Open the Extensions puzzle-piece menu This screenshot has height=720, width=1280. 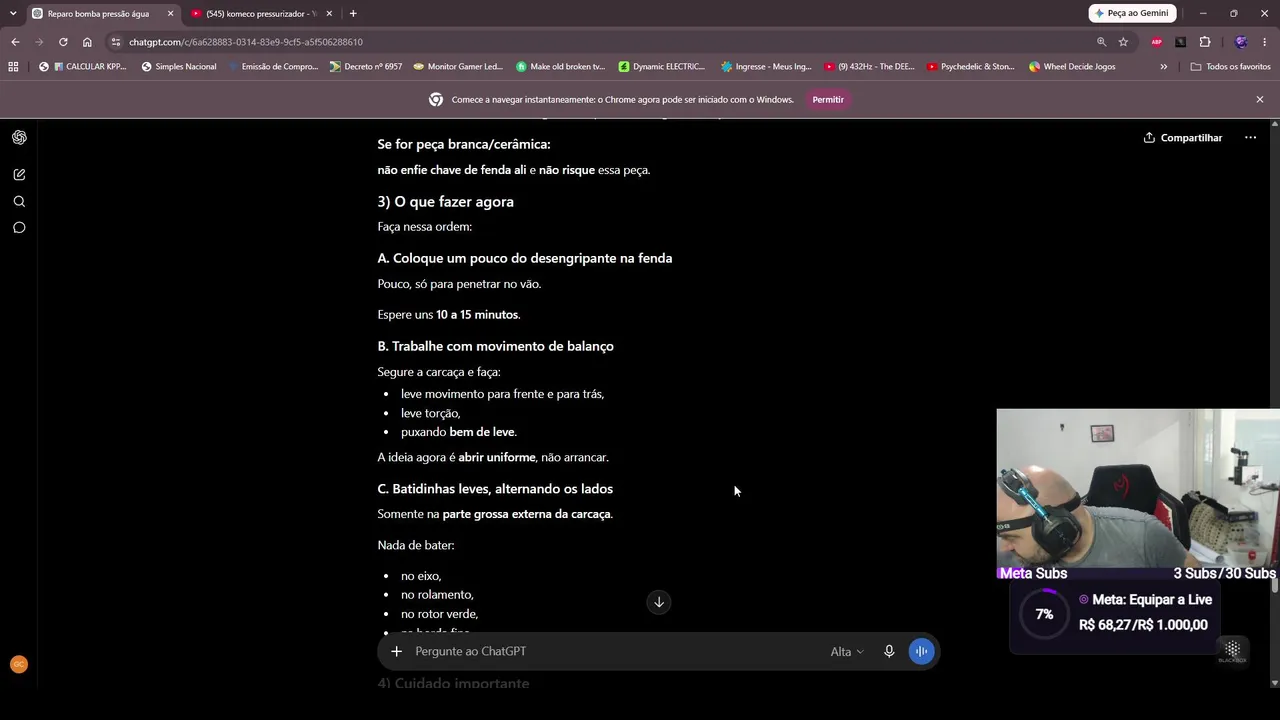(x=1205, y=42)
